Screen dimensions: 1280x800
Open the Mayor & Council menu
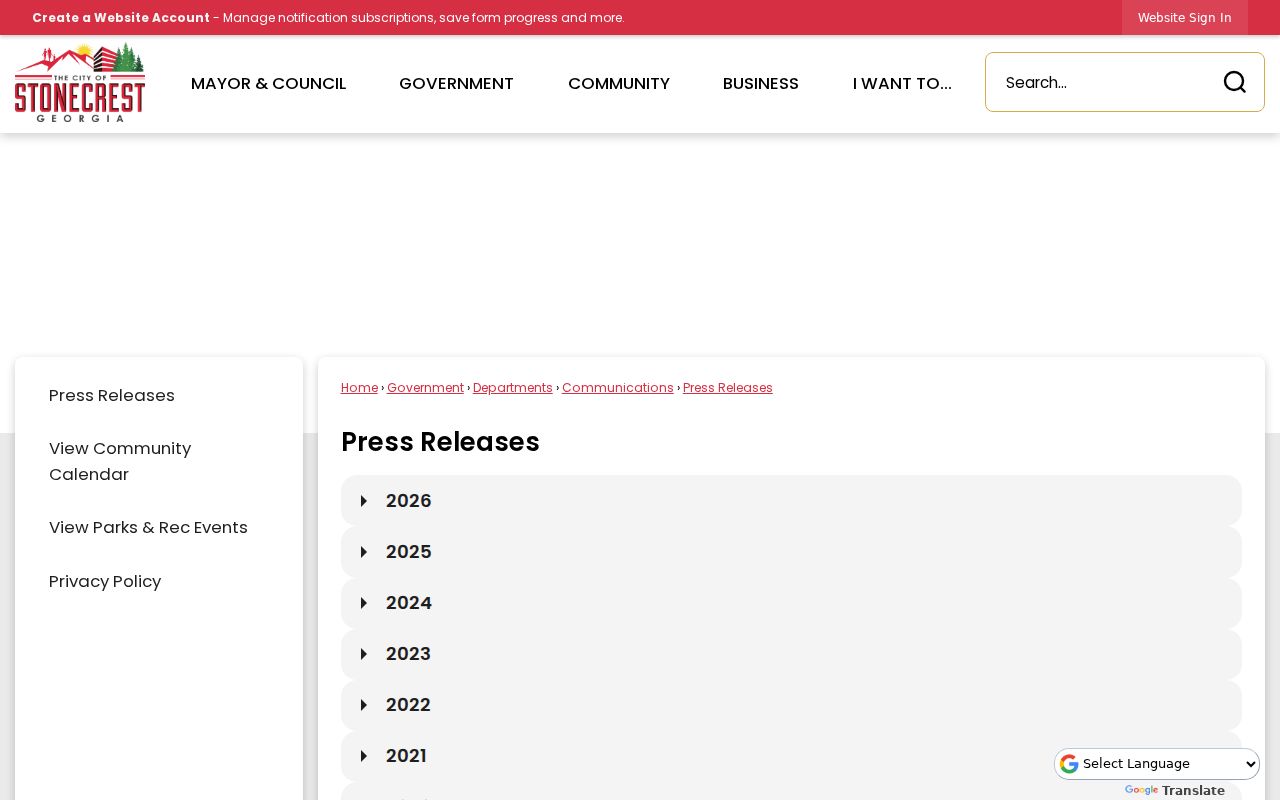point(269,83)
